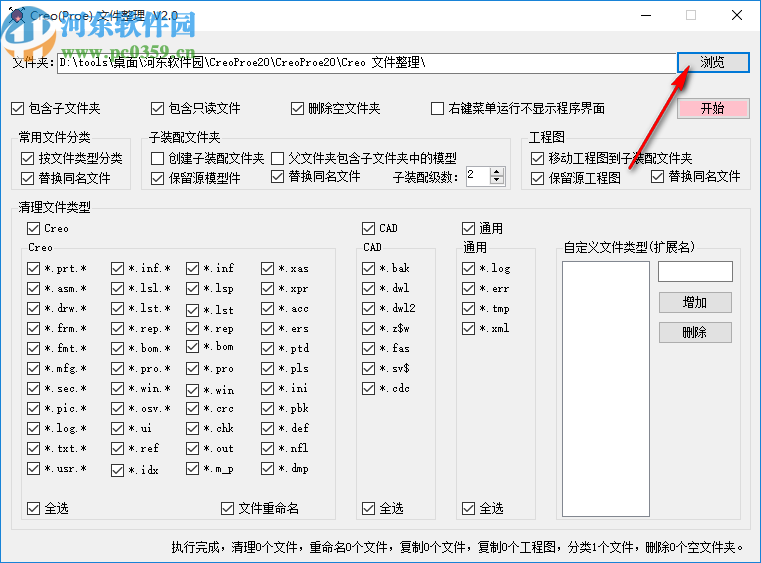Toggle the top Creo group checkbox
Viewport: 761px width, 563px height.
pyautogui.click(x=33, y=228)
